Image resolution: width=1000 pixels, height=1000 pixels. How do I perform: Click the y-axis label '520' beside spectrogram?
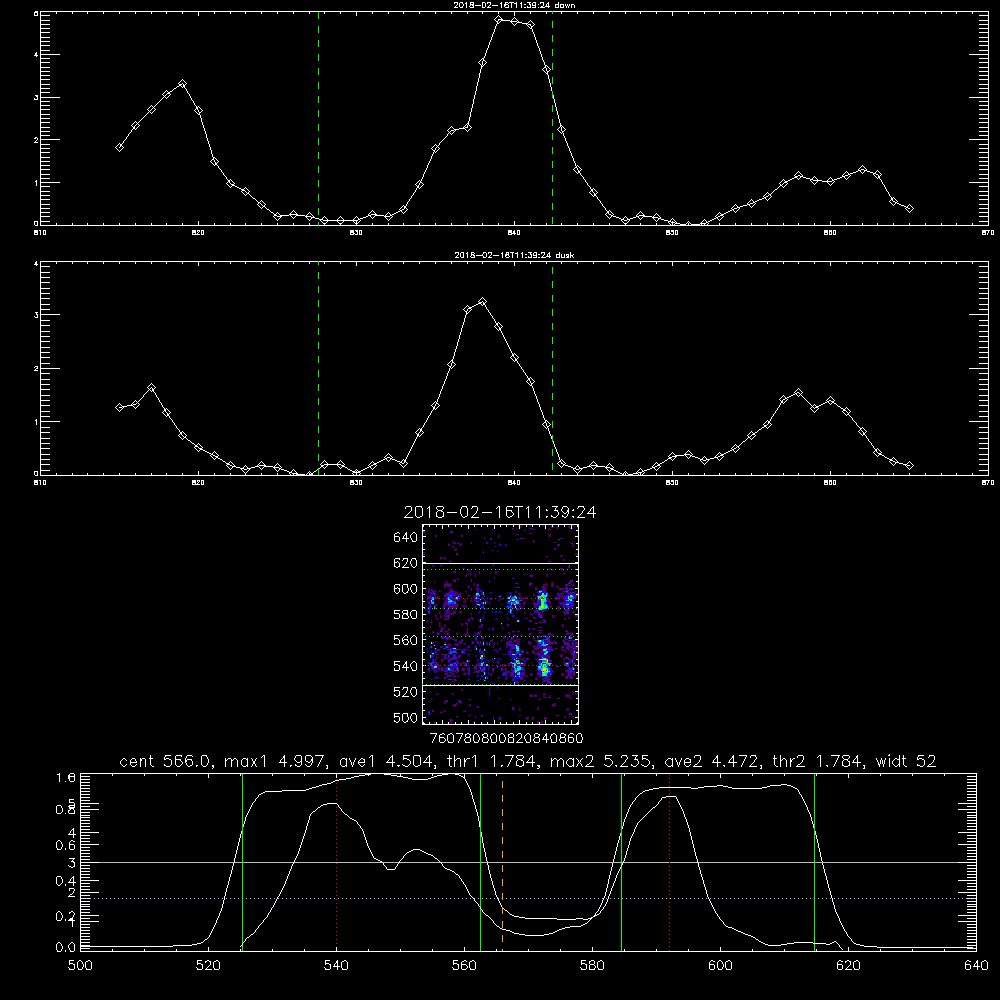(x=406, y=692)
